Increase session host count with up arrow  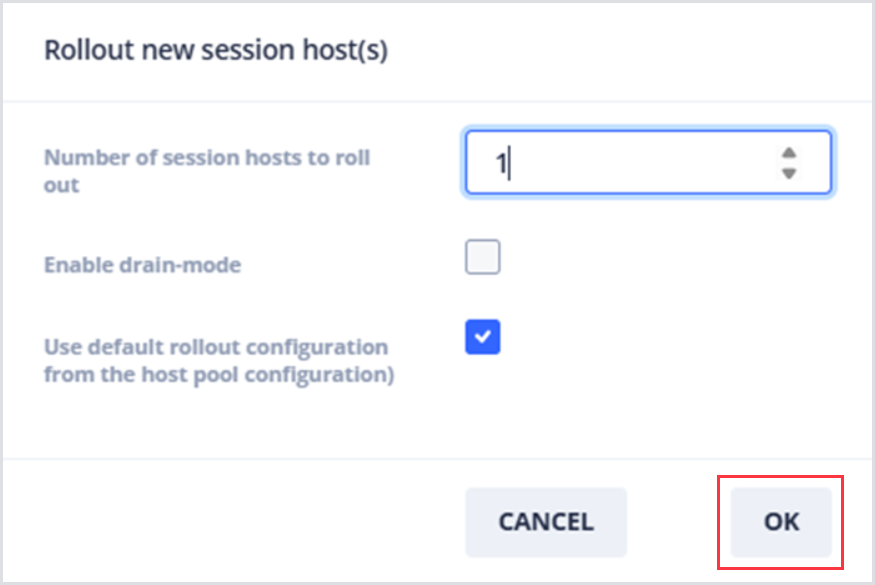click(x=789, y=153)
